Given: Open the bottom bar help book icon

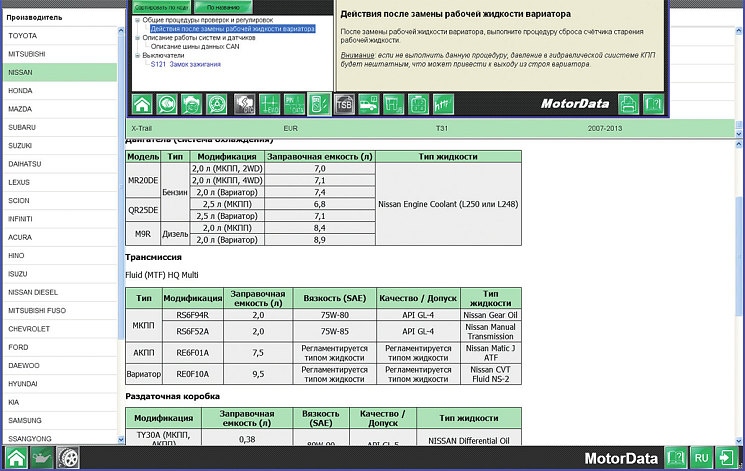Looking at the screenshot, I should point(676,458).
